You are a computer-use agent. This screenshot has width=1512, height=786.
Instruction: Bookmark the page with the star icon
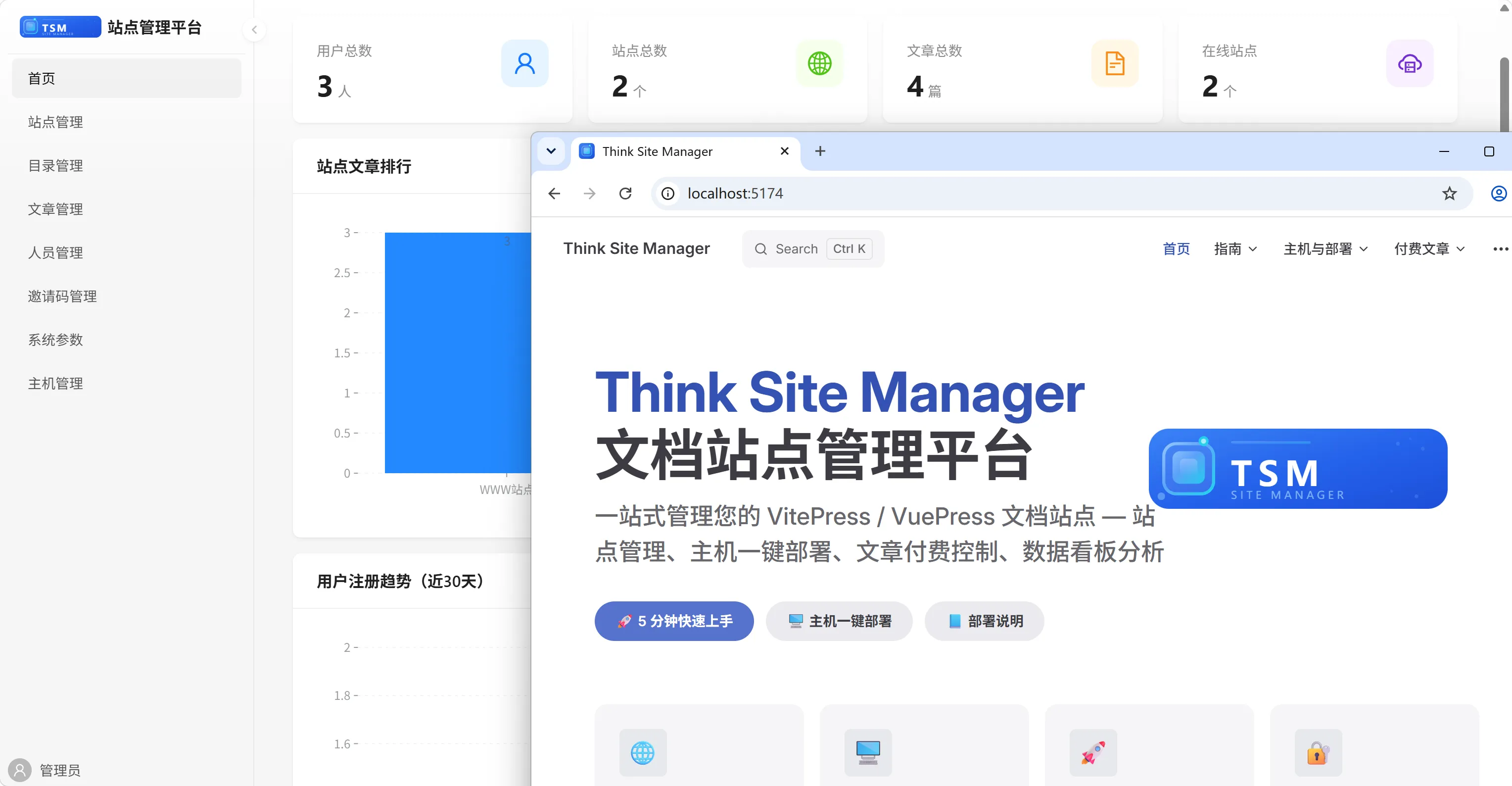click(1449, 194)
